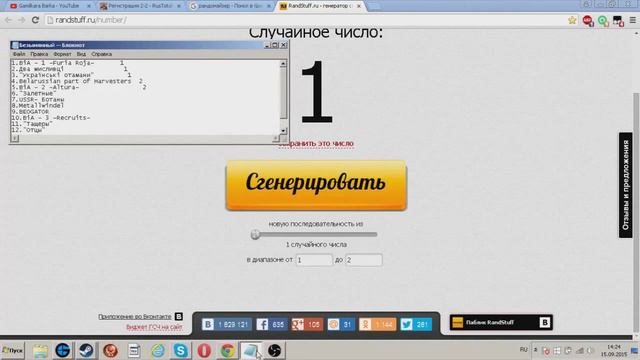This screenshot has width=640, height=360.
Task: Share via Google Plus counter button
Action: tap(307, 324)
